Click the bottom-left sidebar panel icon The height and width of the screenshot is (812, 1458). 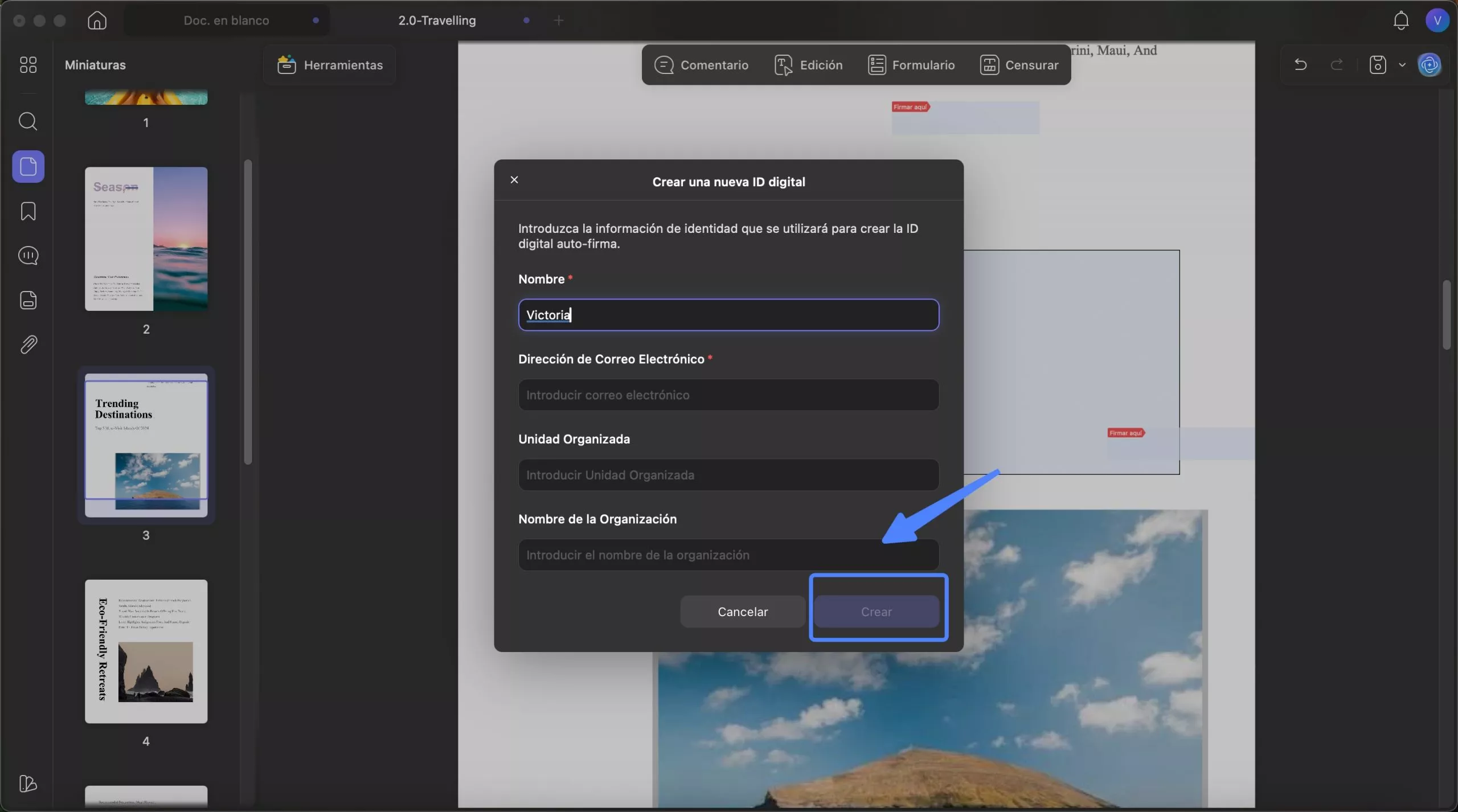click(x=28, y=784)
